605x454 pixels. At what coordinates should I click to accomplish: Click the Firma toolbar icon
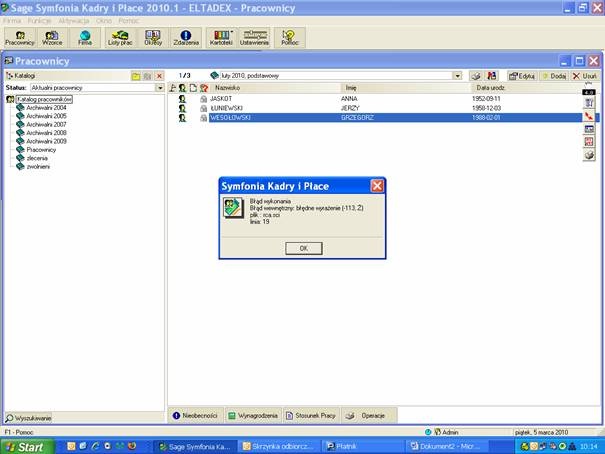[85, 37]
